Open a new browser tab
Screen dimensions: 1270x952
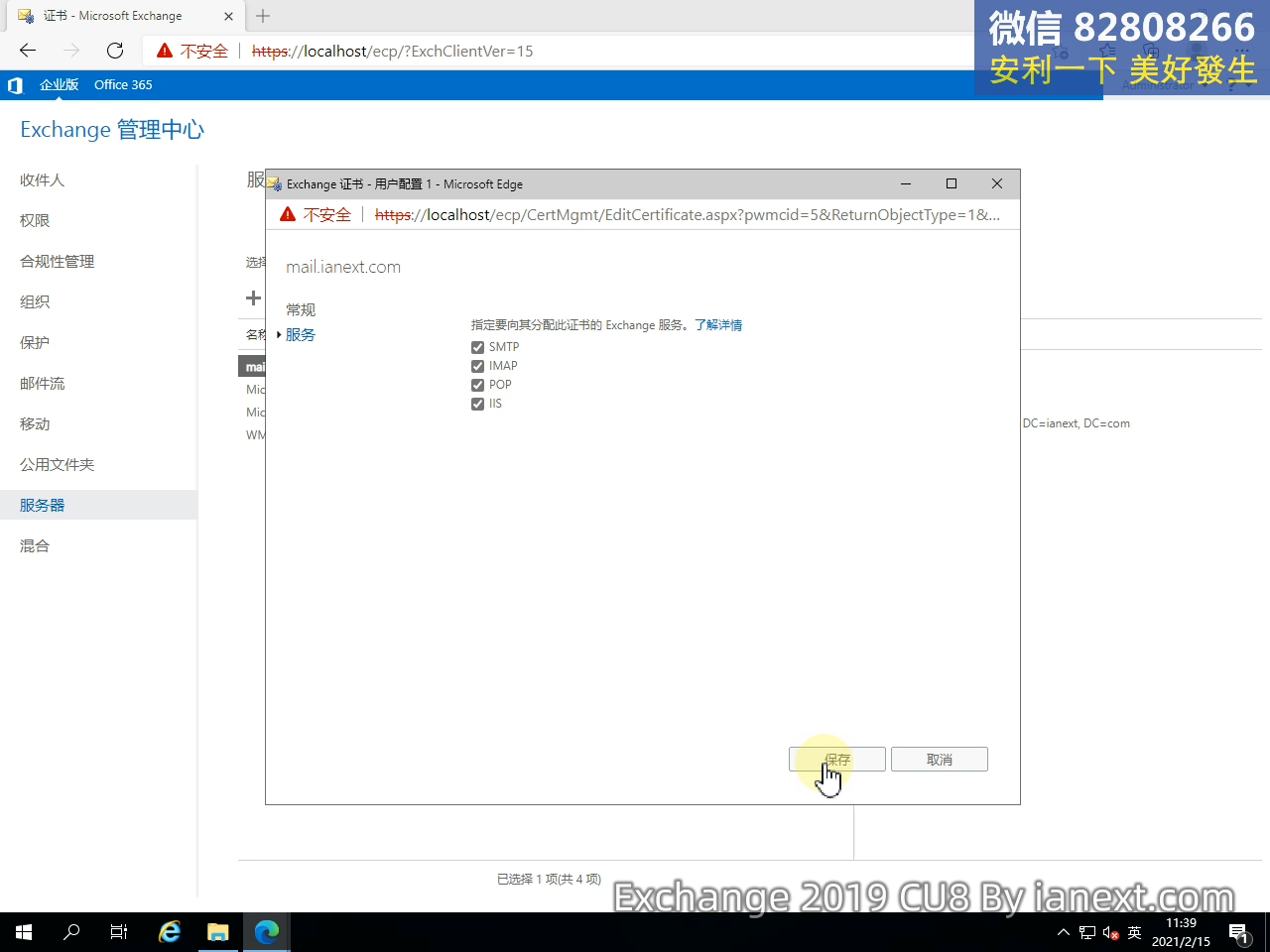pos(263,16)
